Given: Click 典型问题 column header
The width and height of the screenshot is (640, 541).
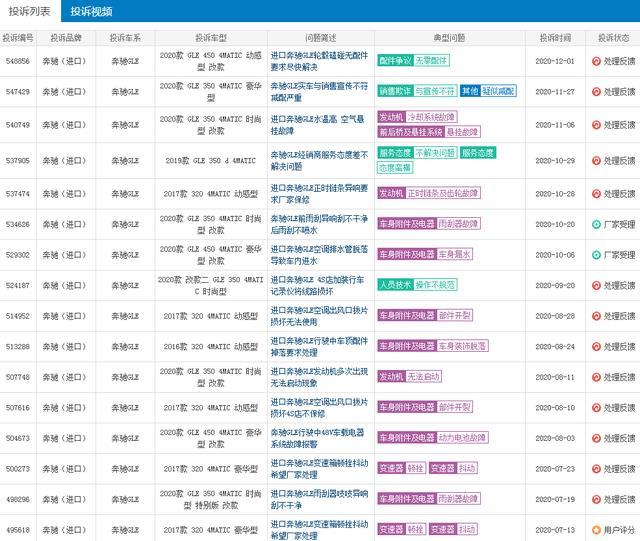Looking at the screenshot, I should [x=449, y=38].
